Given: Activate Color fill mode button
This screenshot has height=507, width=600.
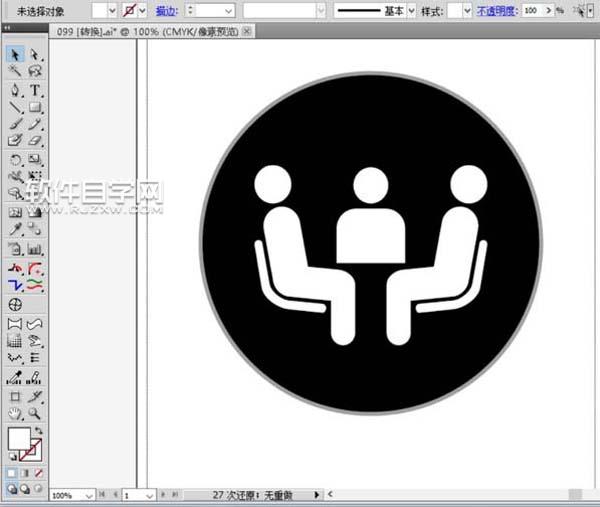Looking at the screenshot, I should click(x=12, y=473).
